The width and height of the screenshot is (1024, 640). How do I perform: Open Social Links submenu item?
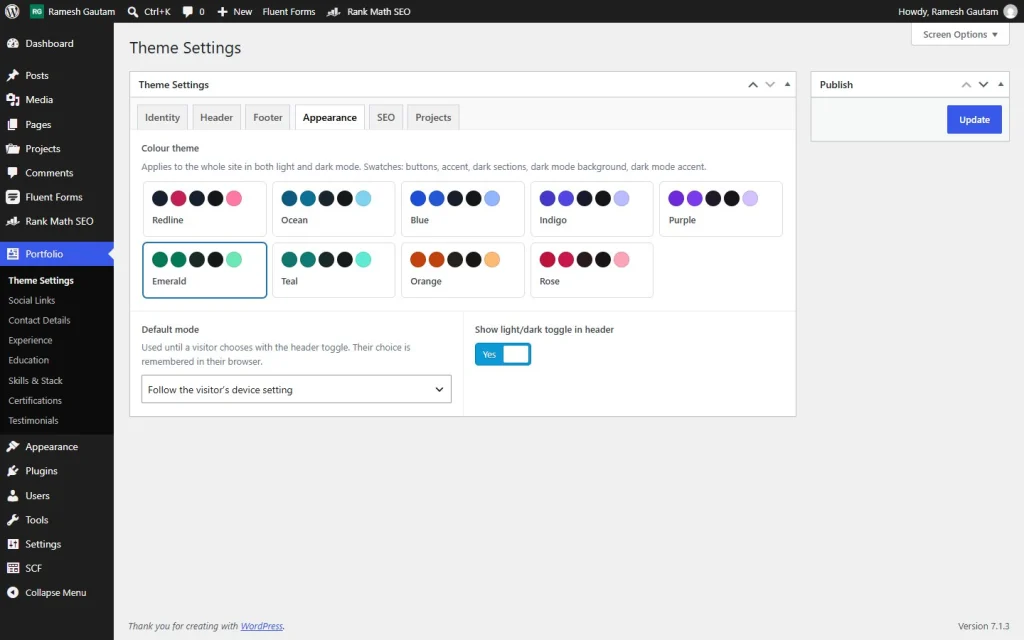[x=31, y=300]
